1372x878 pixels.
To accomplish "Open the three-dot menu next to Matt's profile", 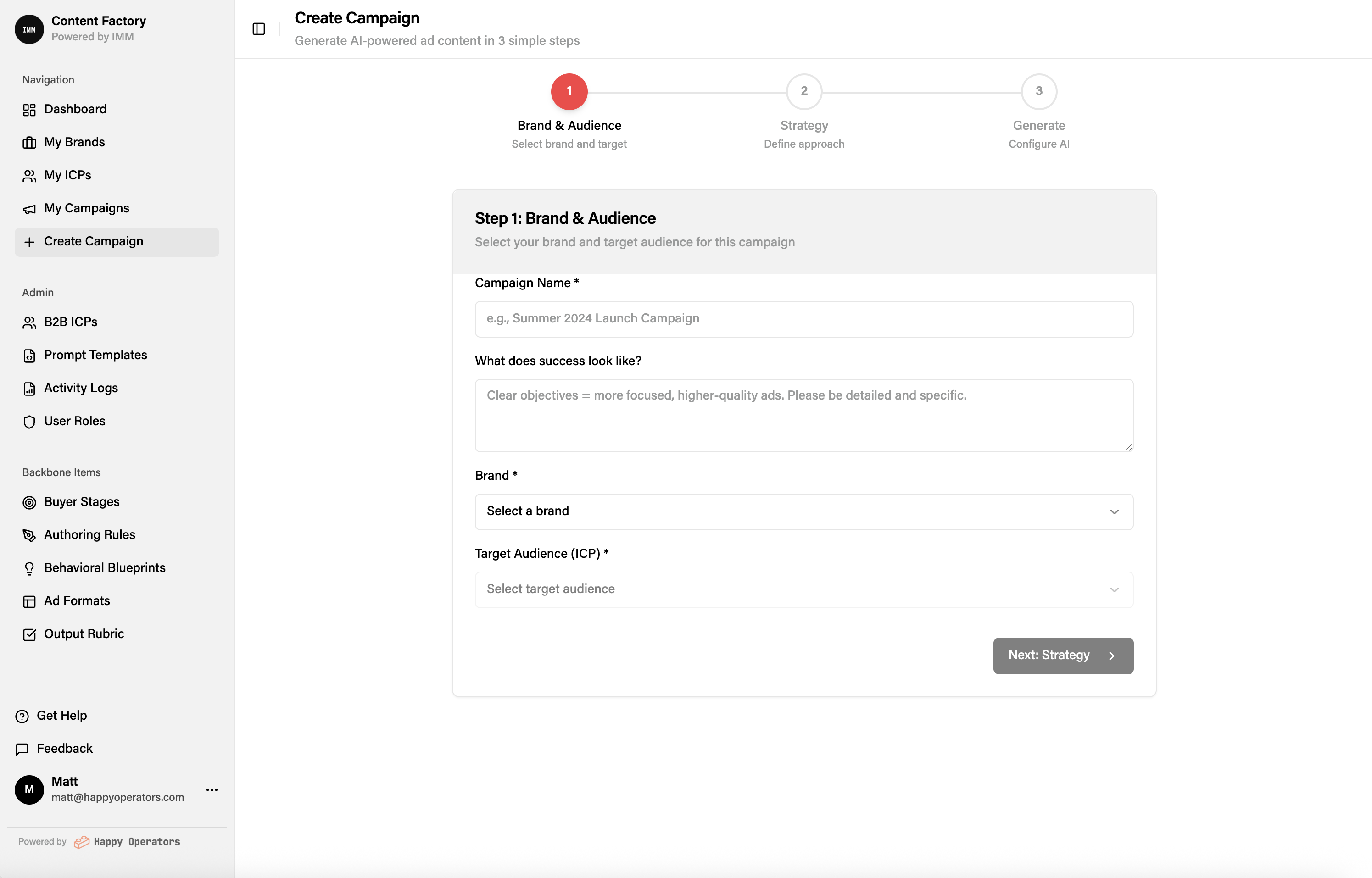I will 212,790.
